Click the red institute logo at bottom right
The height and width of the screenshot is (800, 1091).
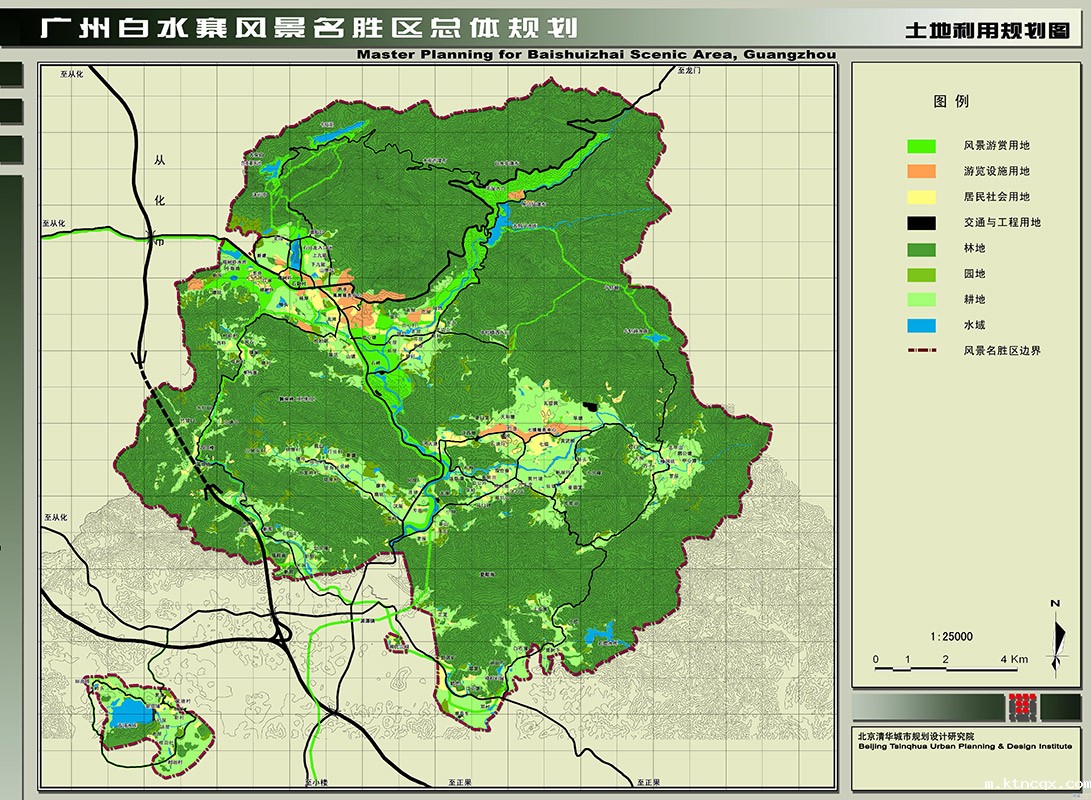point(1022,707)
